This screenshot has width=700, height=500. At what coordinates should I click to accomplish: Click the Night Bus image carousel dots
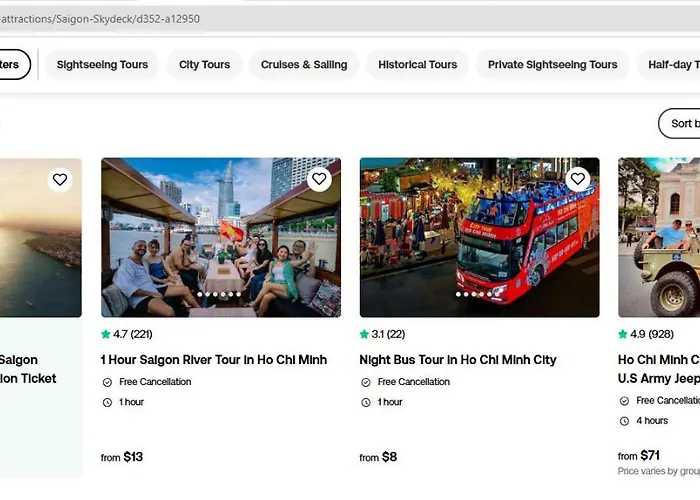coord(478,294)
